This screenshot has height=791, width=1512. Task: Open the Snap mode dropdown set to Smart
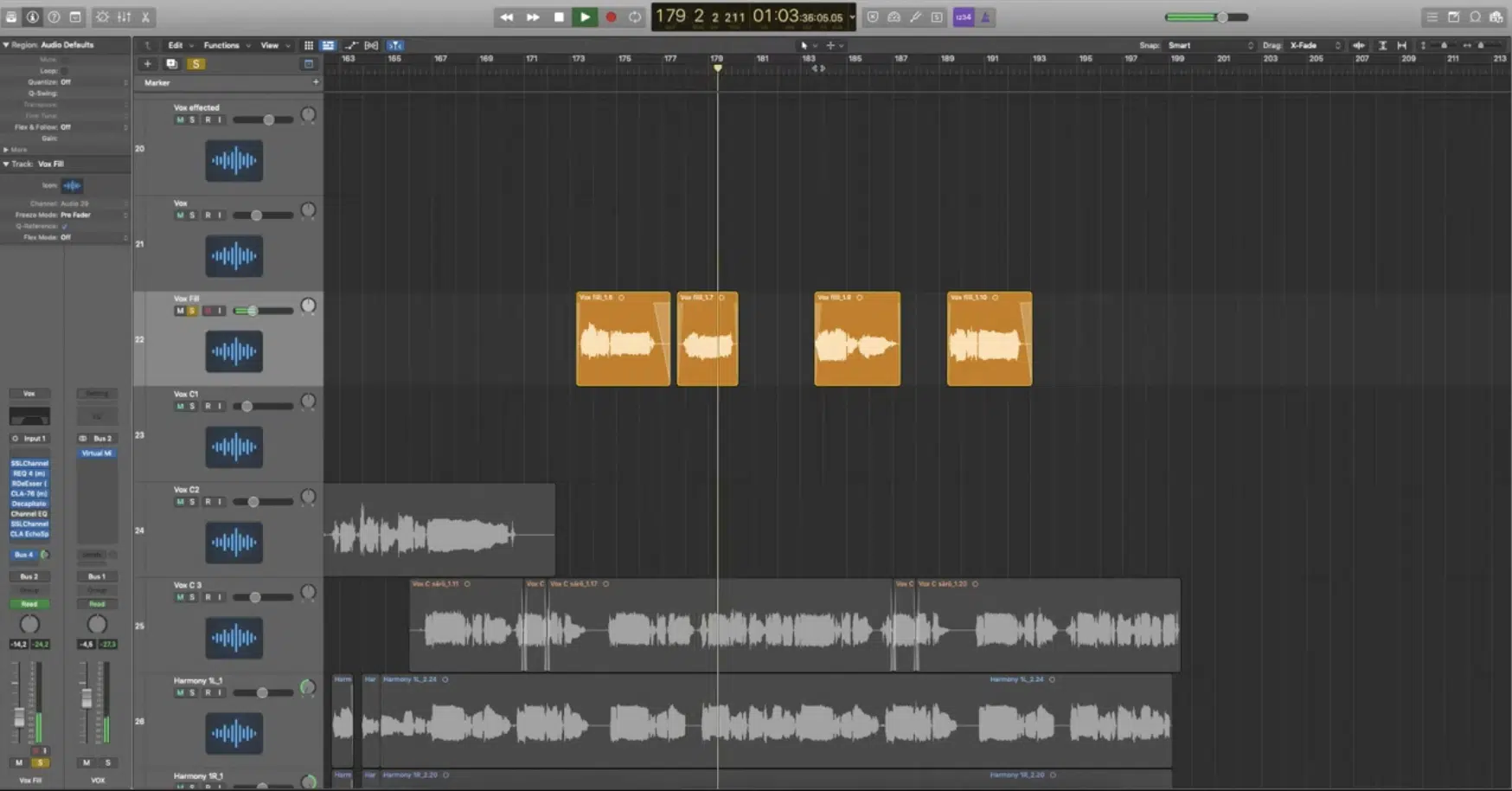[1210, 45]
